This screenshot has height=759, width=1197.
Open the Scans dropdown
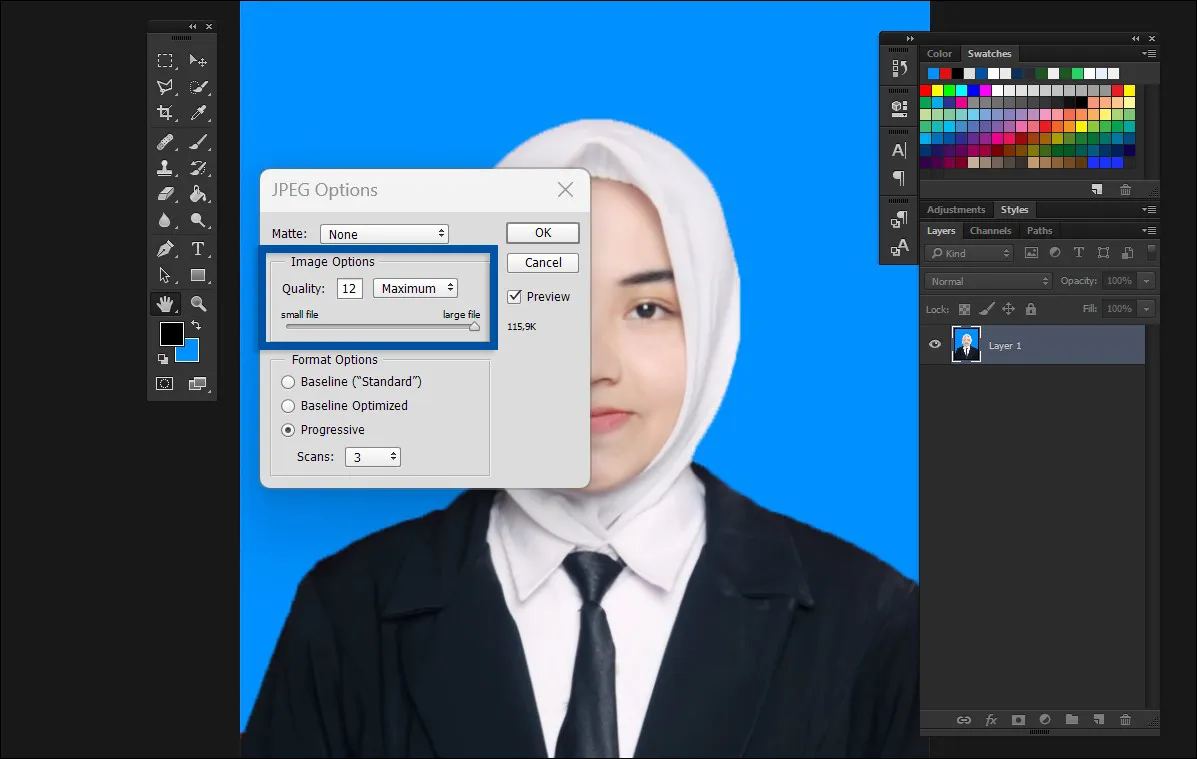[x=372, y=457]
